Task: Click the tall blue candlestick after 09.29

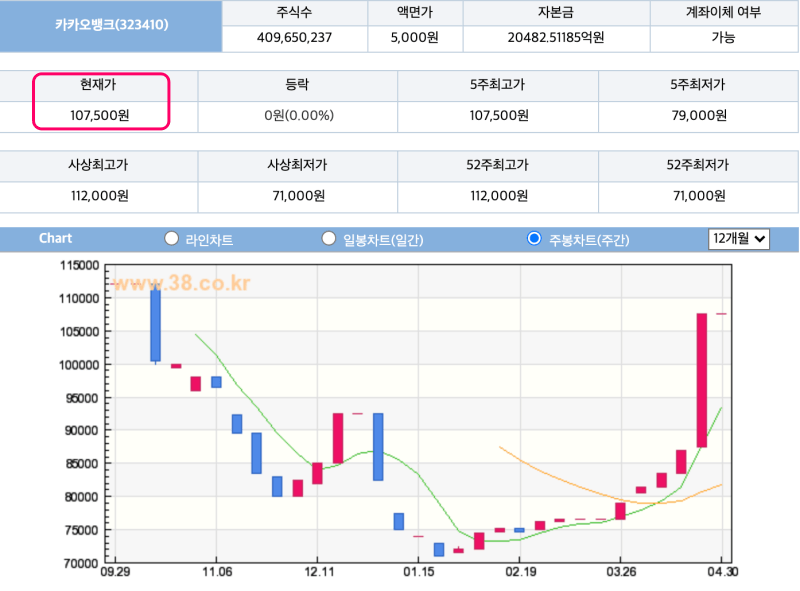Action: (x=155, y=324)
